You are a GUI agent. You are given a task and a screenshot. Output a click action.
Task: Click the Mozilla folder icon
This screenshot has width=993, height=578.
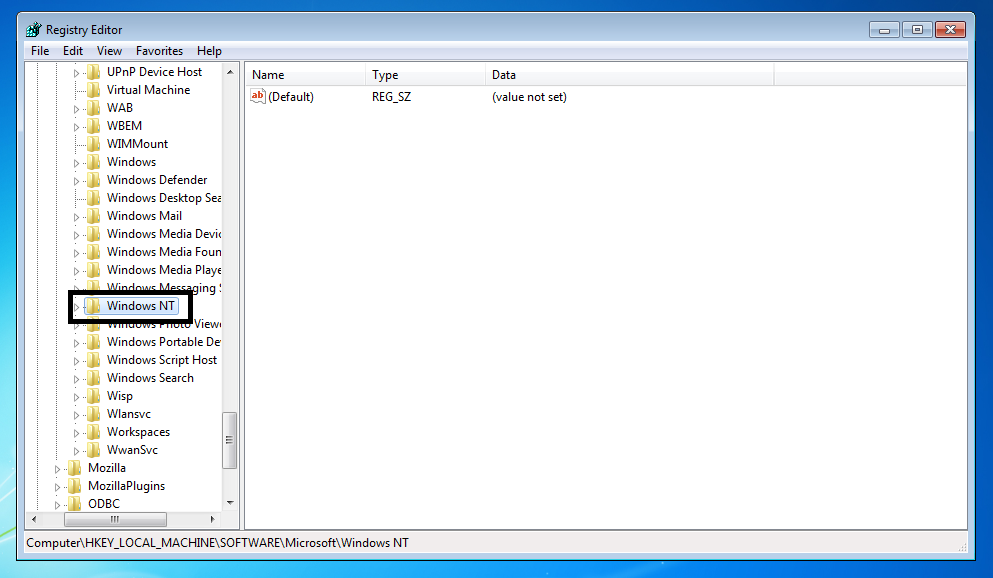(75, 467)
